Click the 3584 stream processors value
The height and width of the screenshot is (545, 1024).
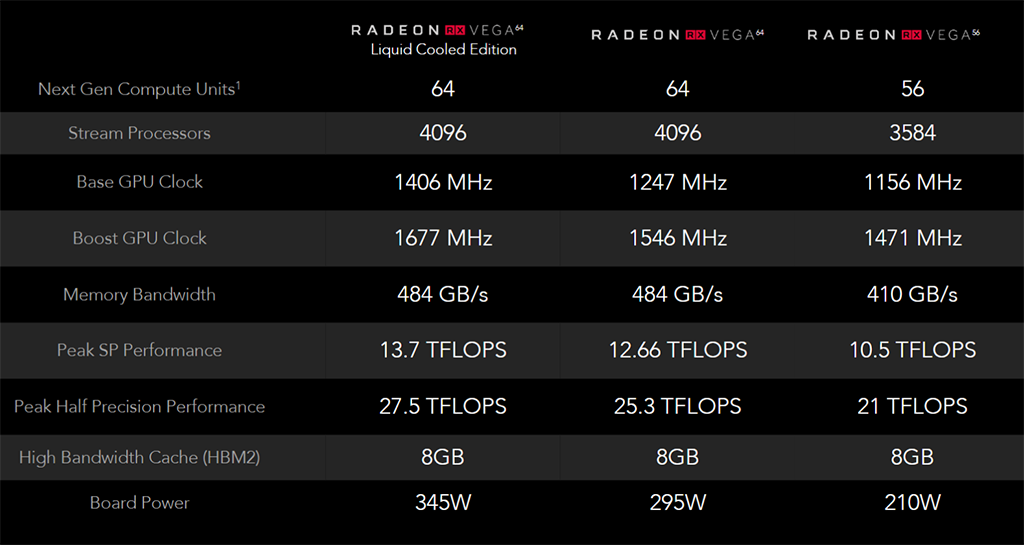click(912, 133)
